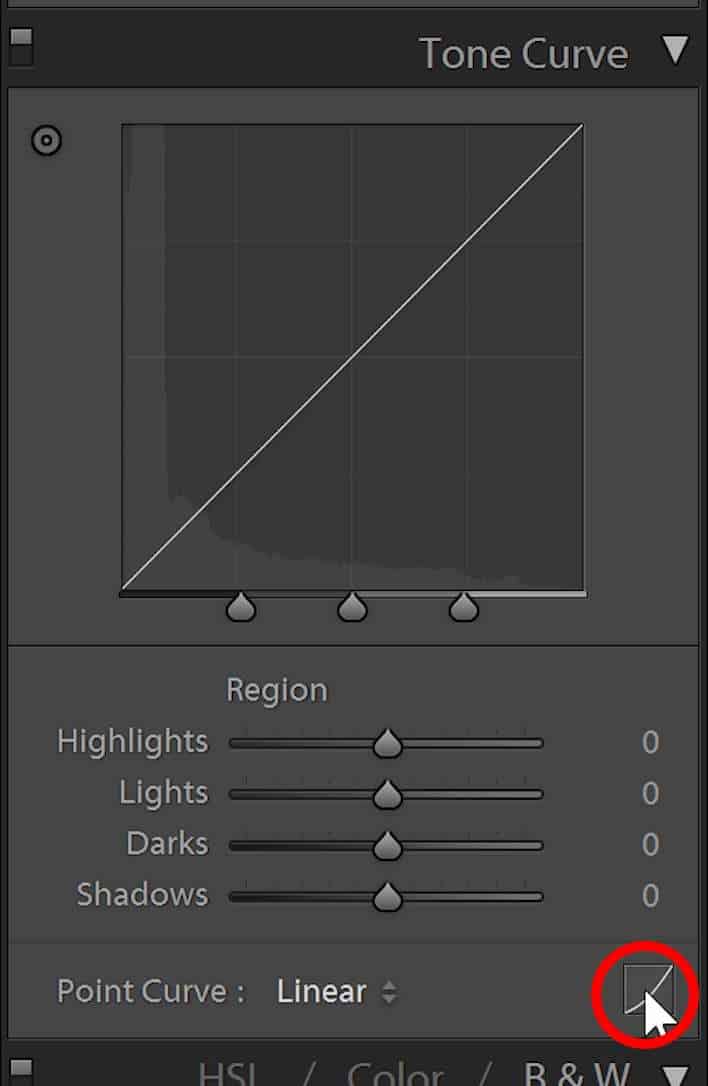Click the Highlights value field

[x=650, y=742]
